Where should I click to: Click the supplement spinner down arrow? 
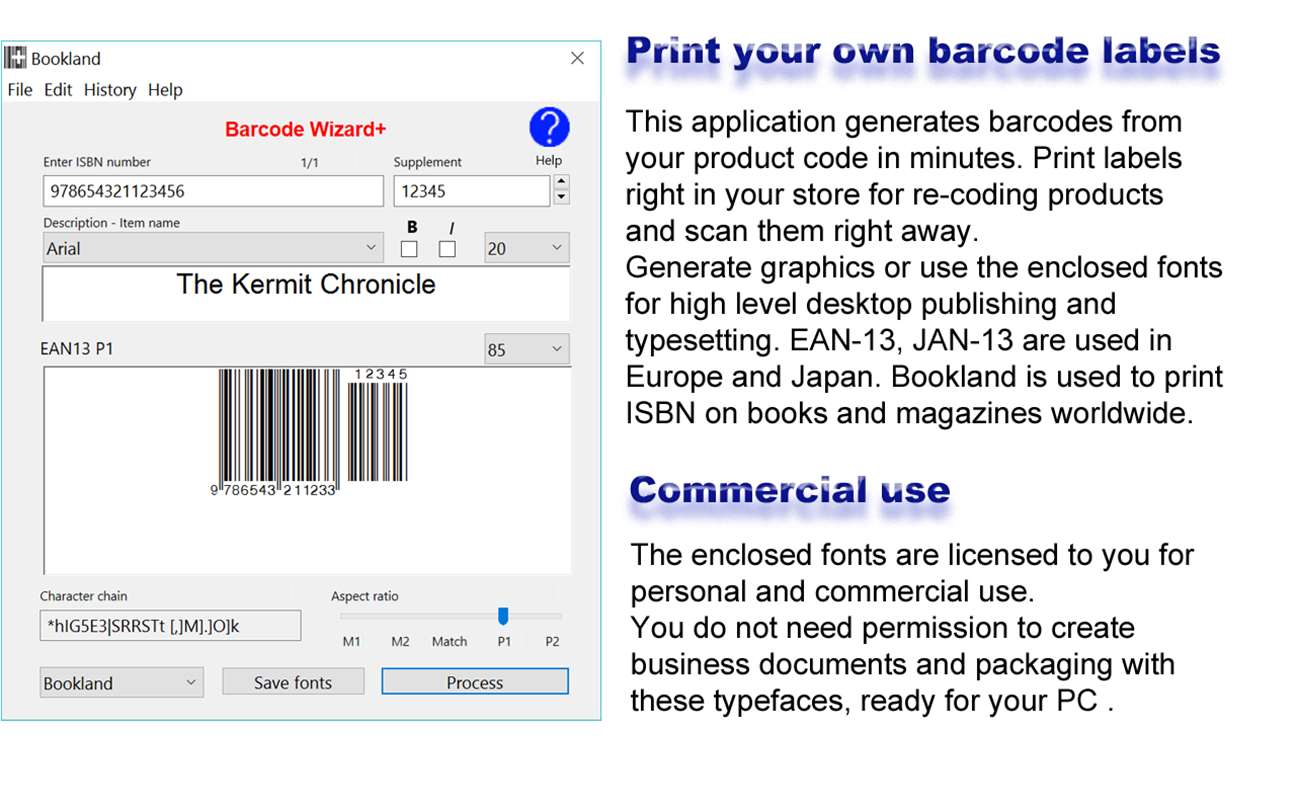pos(561,198)
